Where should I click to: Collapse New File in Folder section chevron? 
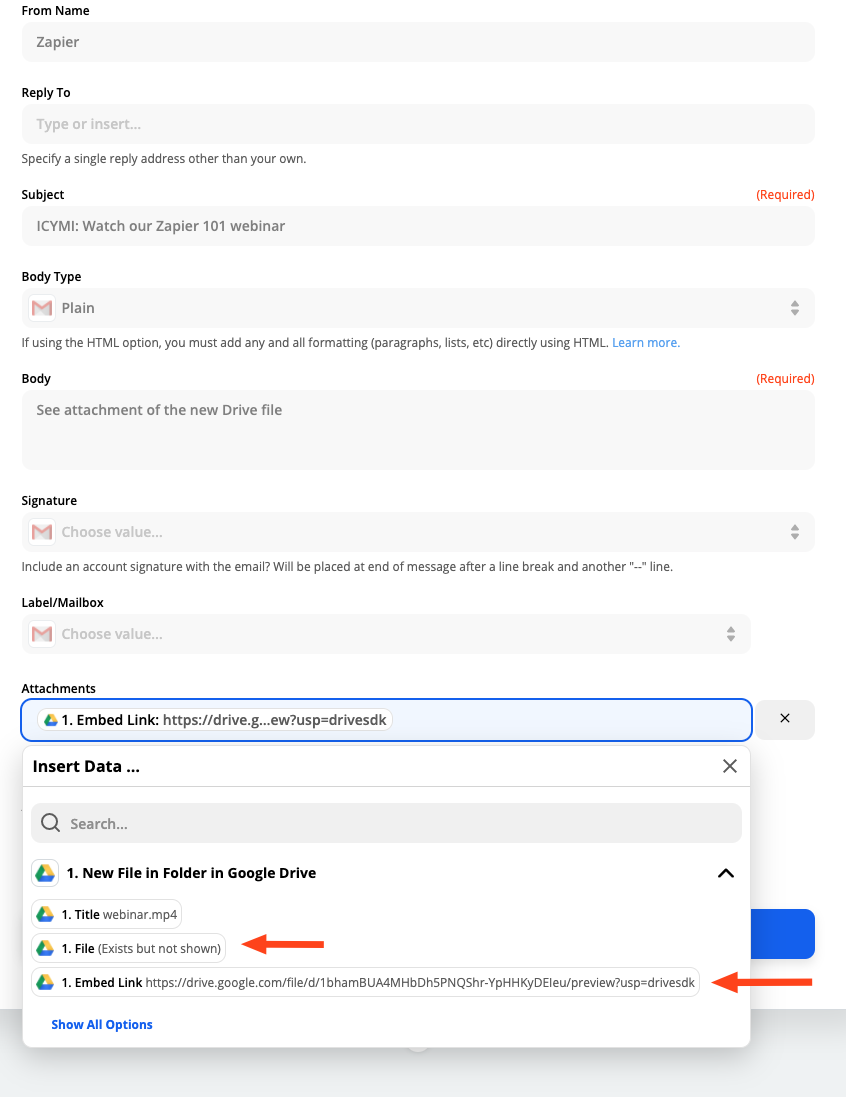(x=726, y=873)
